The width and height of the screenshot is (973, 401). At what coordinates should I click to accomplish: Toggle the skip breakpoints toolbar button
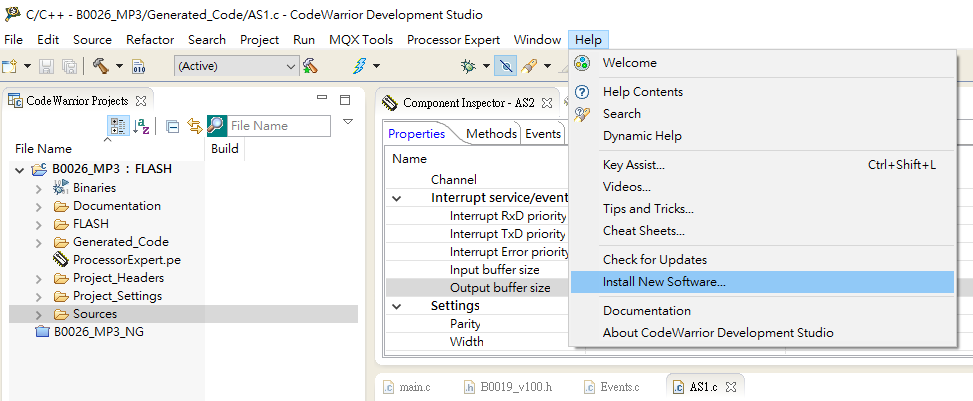coord(507,66)
